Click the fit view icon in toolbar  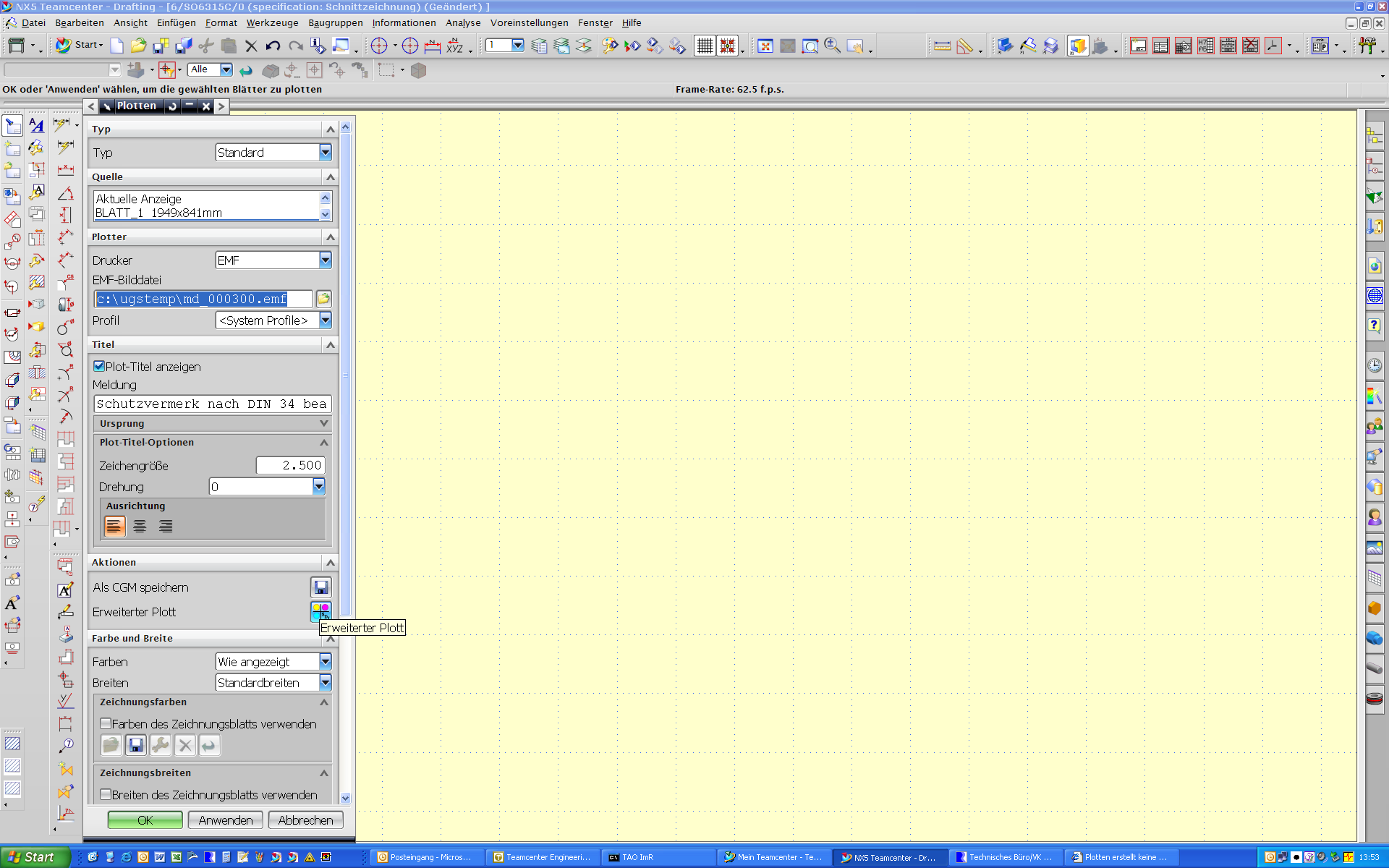point(765,46)
